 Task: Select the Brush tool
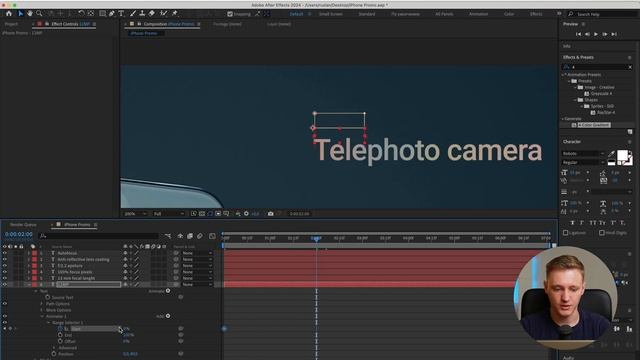[133, 13]
